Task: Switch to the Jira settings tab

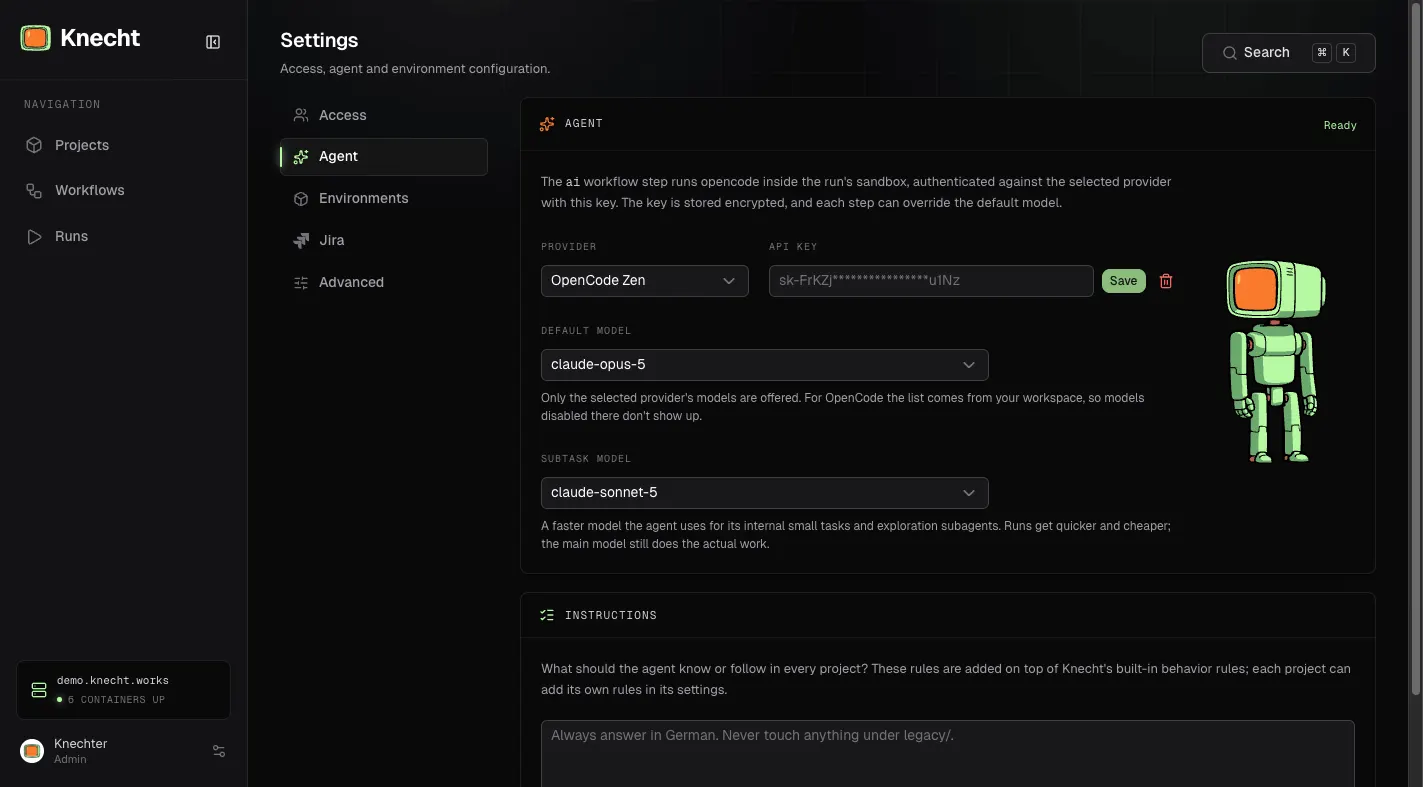Action: (x=384, y=241)
